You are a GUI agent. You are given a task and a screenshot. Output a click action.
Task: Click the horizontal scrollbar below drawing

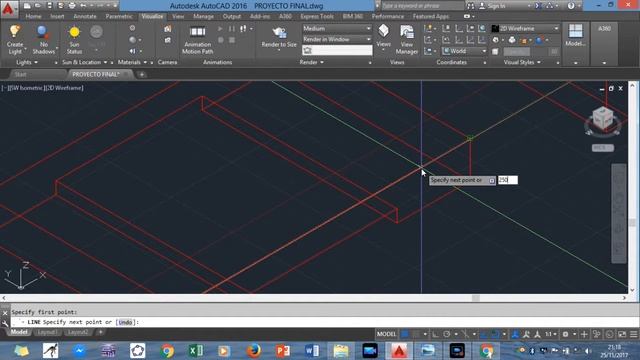point(314,298)
